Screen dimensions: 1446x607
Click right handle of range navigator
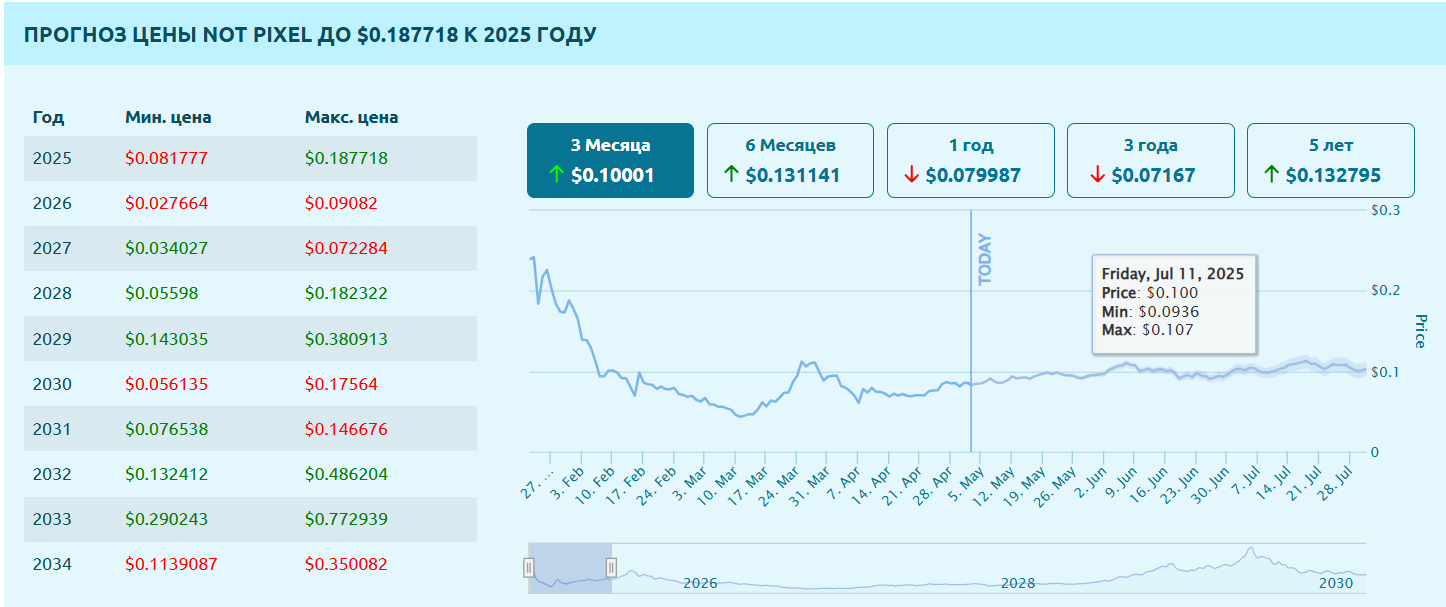point(611,568)
